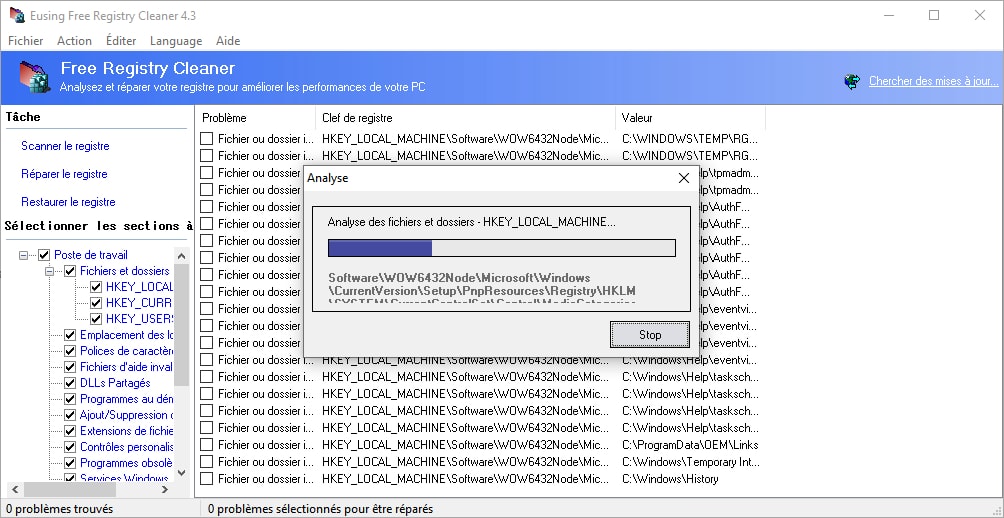Open the Action menu
This screenshot has width=1004, height=518.
74,41
